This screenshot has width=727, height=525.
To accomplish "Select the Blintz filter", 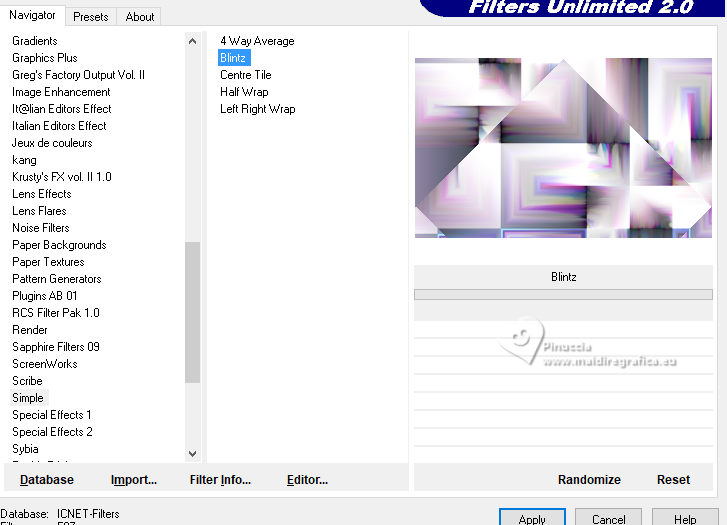I will click(233, 58).
